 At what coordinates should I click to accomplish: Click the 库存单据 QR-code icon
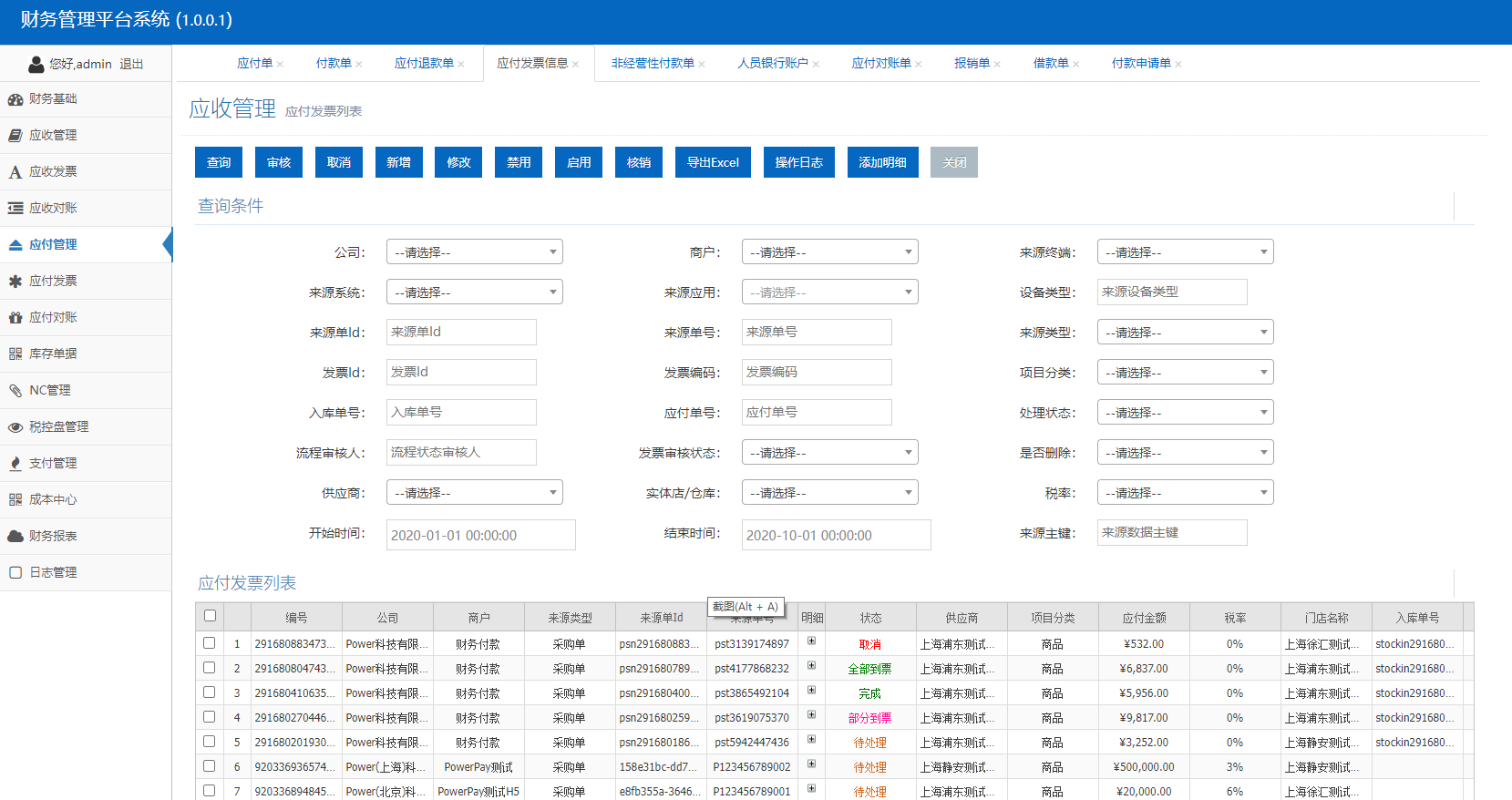[15, 354]
